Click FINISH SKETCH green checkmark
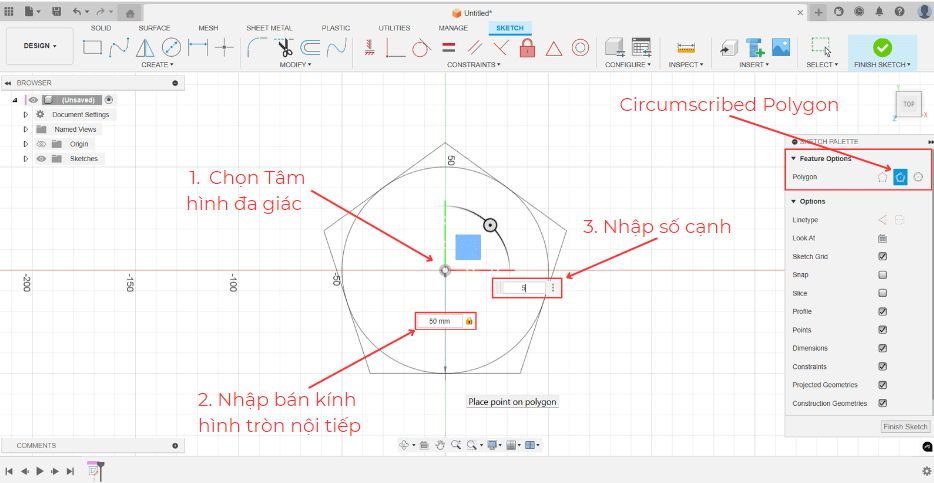This screenshot has width=934, height=483. click(x=881, y=47)
